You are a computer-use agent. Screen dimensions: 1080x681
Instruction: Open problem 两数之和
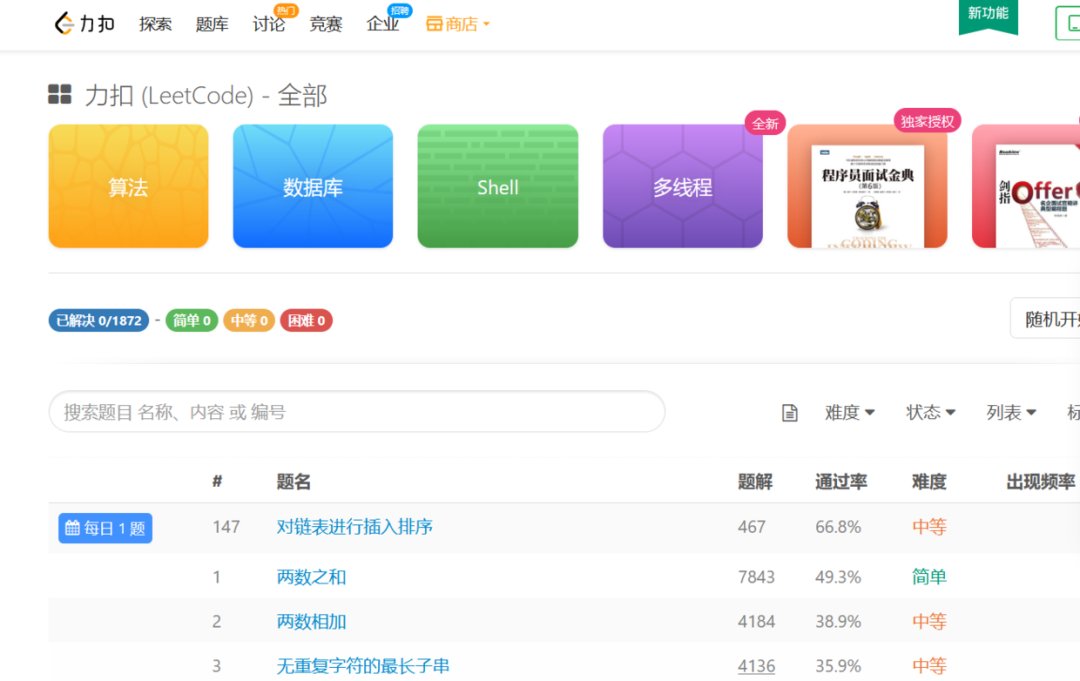(311, 577)
